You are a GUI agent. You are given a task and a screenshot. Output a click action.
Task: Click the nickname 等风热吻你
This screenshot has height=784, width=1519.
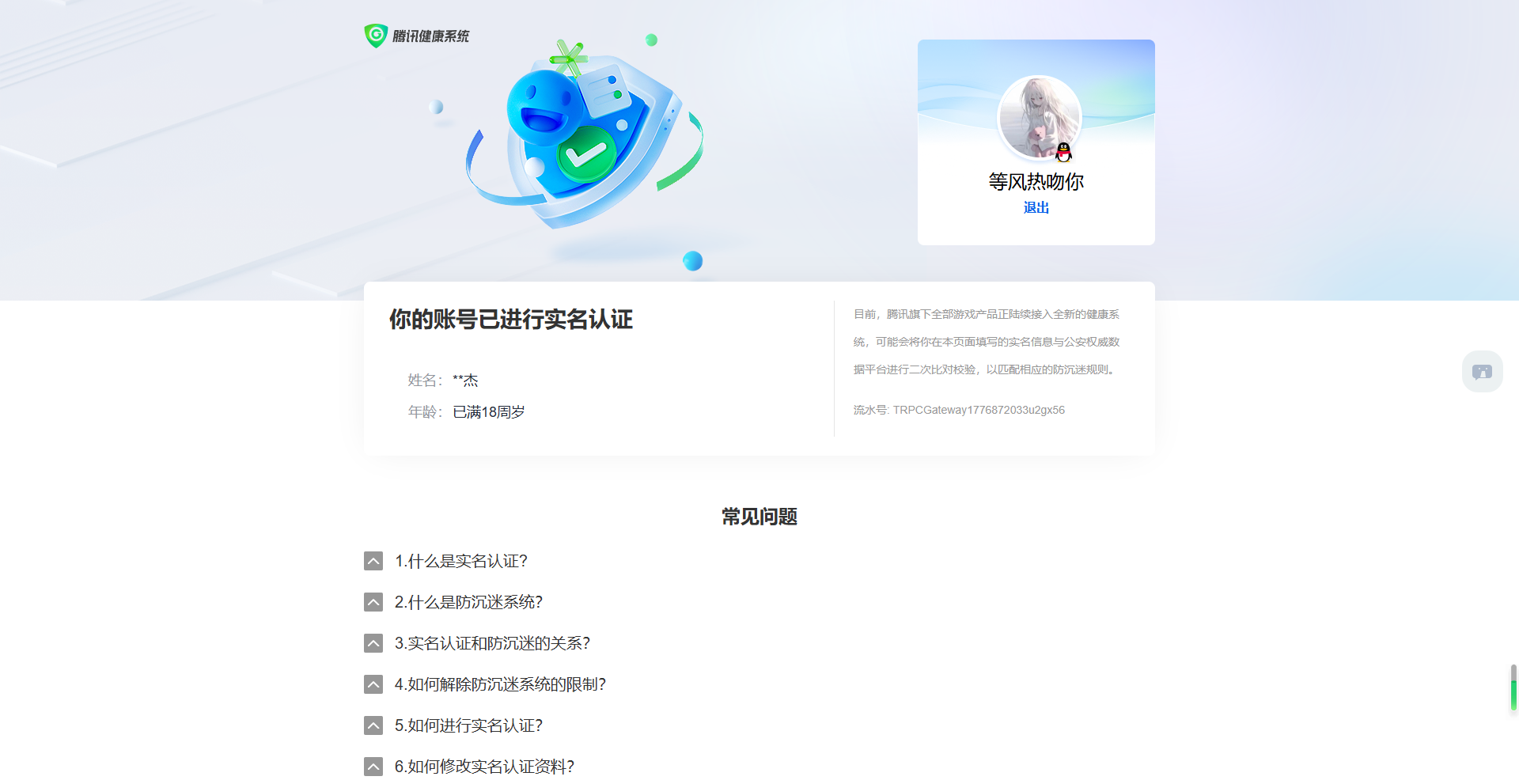(x=1036, y=181)
